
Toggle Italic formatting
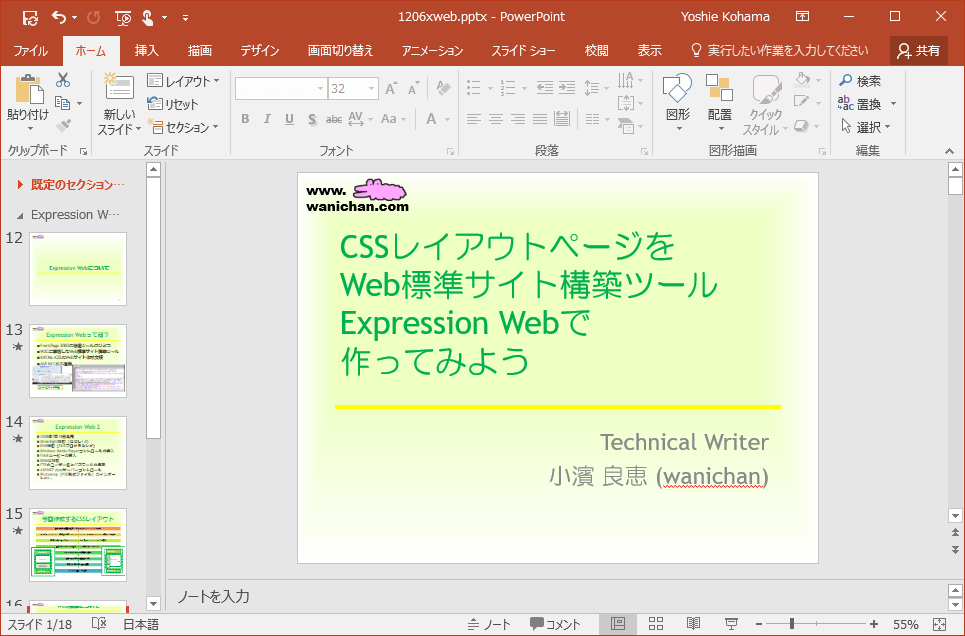tap(267, 119)
